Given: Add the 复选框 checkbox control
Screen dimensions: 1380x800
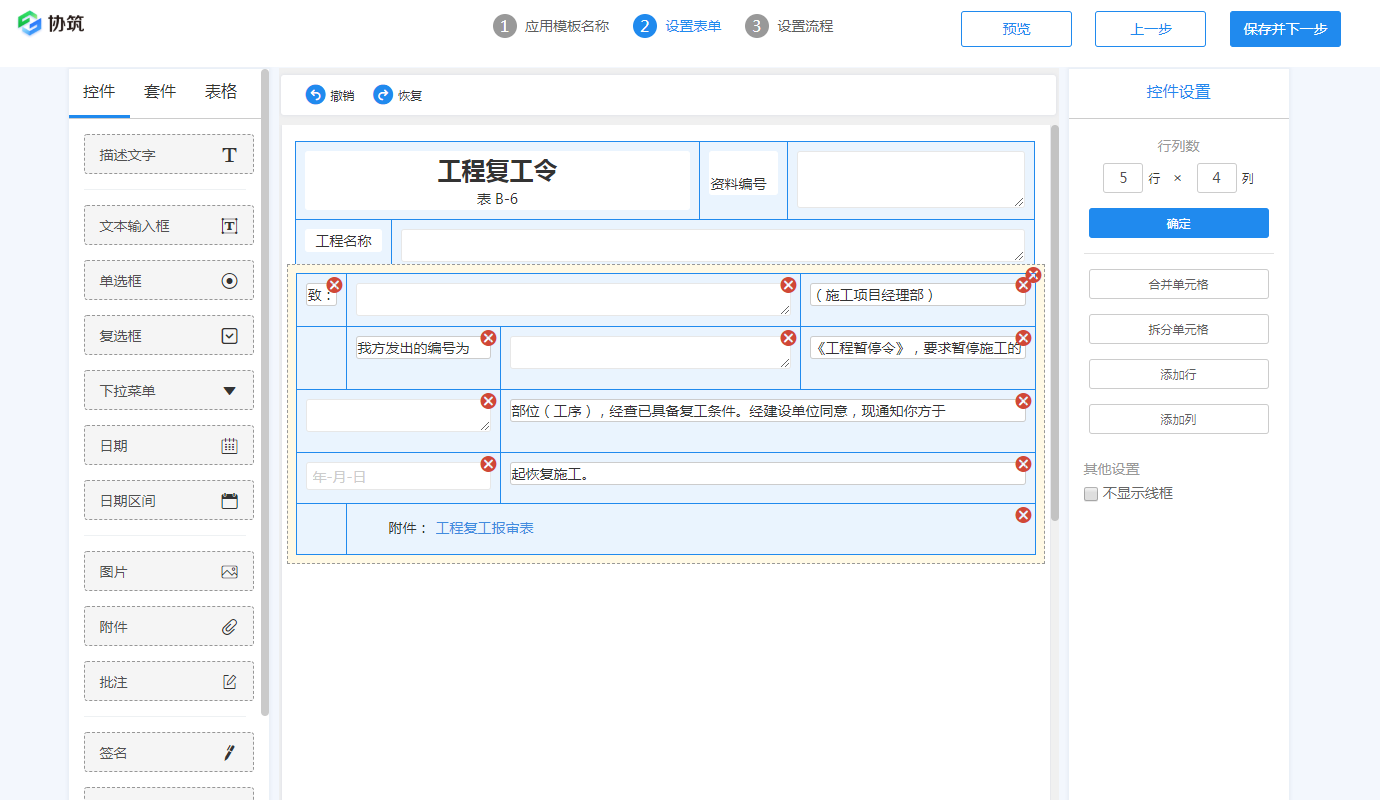Looking at the screenshot, I should coord(169,336).
